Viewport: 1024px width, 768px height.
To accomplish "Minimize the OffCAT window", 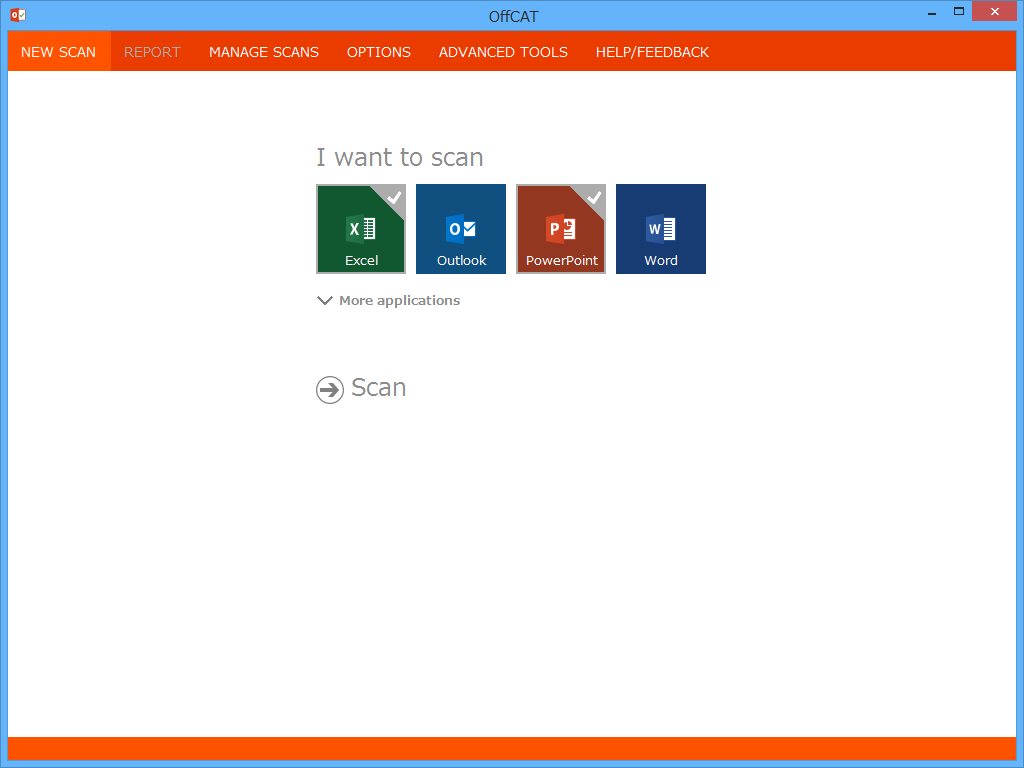I will click(x=932, y=12).
